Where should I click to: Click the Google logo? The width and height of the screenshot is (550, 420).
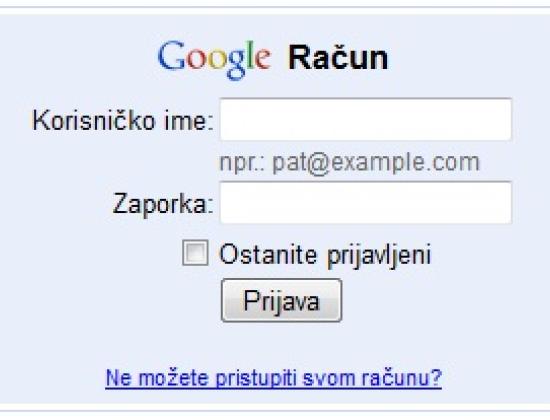pyautogui.click(x=214, y=60)
